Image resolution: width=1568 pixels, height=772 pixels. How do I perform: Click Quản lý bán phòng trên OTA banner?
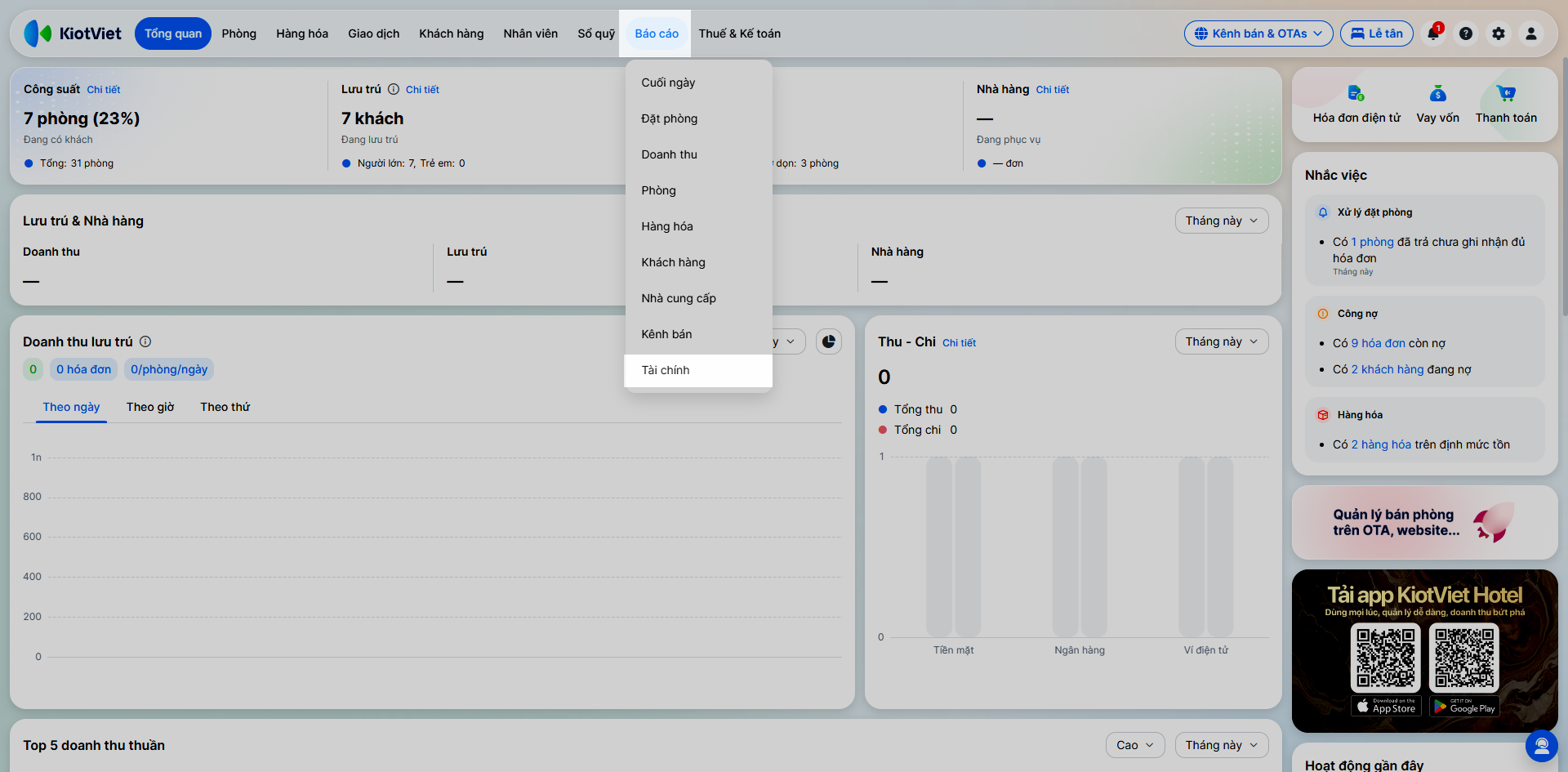coord(1425,523)
